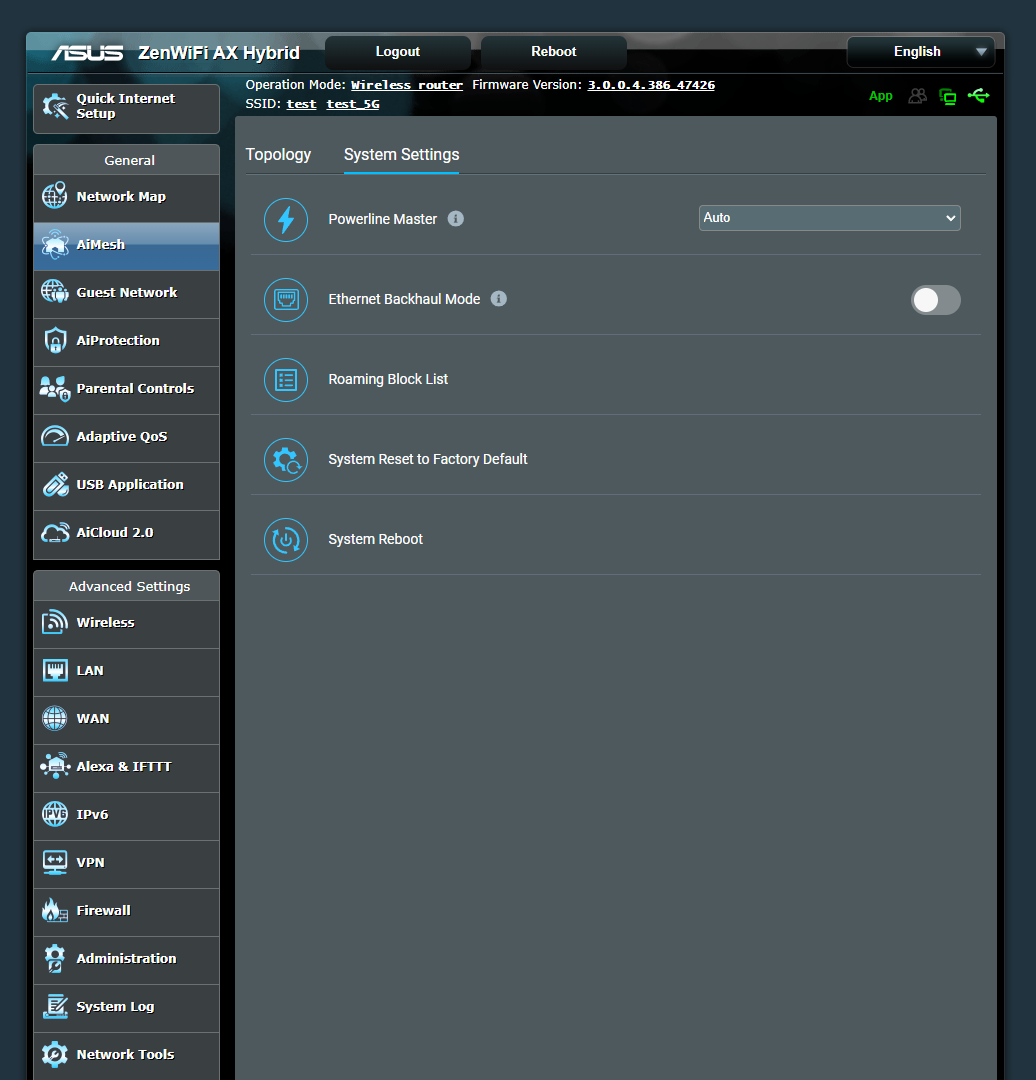1036x1080 pixels.
Task: Click the firmware version link
Action: click(651, 85)
